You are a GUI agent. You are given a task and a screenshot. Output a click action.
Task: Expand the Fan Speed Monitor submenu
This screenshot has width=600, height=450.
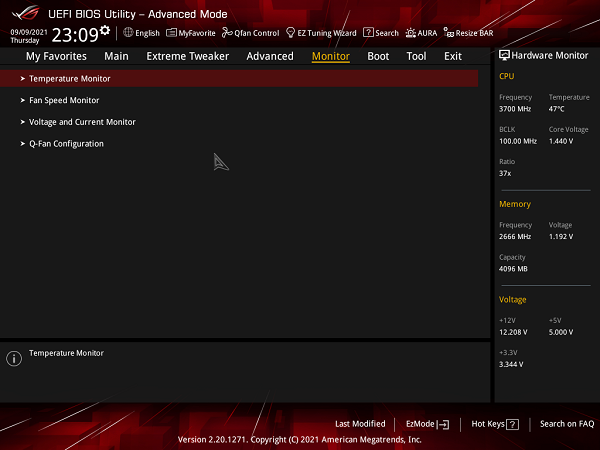(x=64, y=100)
